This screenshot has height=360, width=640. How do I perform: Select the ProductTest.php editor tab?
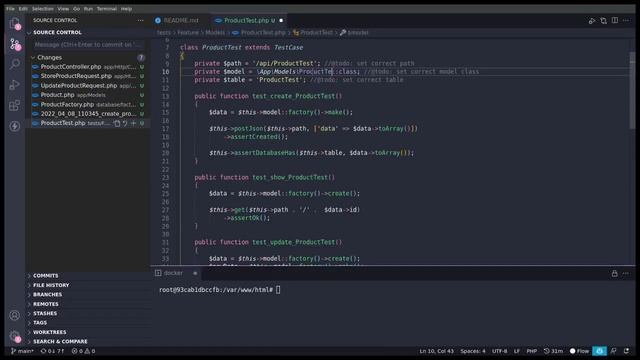(250, 20)
